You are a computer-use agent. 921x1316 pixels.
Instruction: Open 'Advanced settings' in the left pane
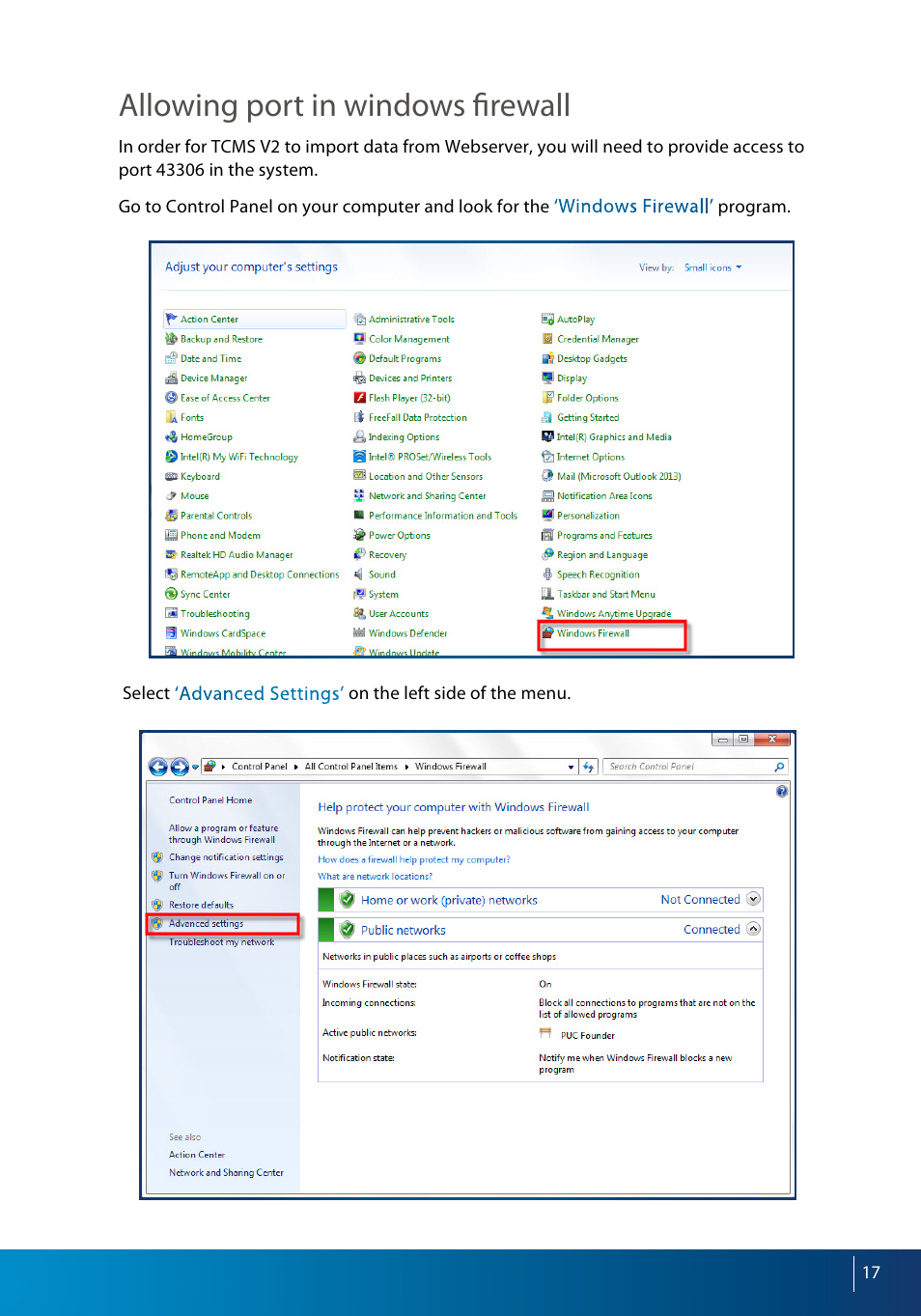pos(206,924)
